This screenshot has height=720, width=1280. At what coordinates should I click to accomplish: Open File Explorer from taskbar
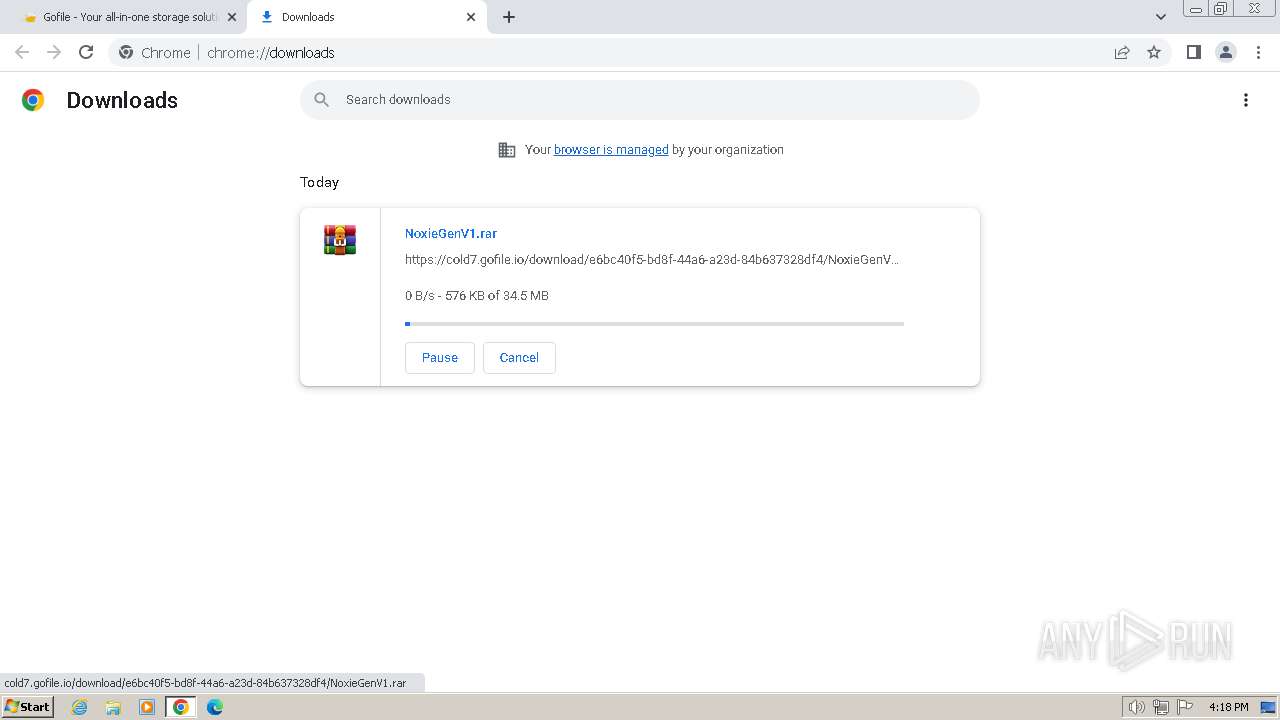click(113, 707)
